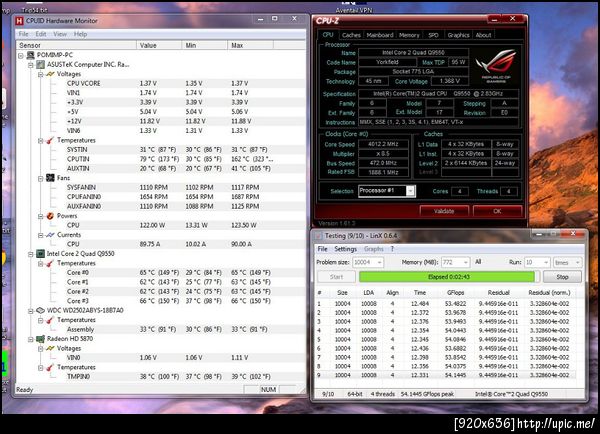Click the Republic of Gamers logo in CPU-Z
Viewport: 600px width, 434px height.
[x=496, y=66]
